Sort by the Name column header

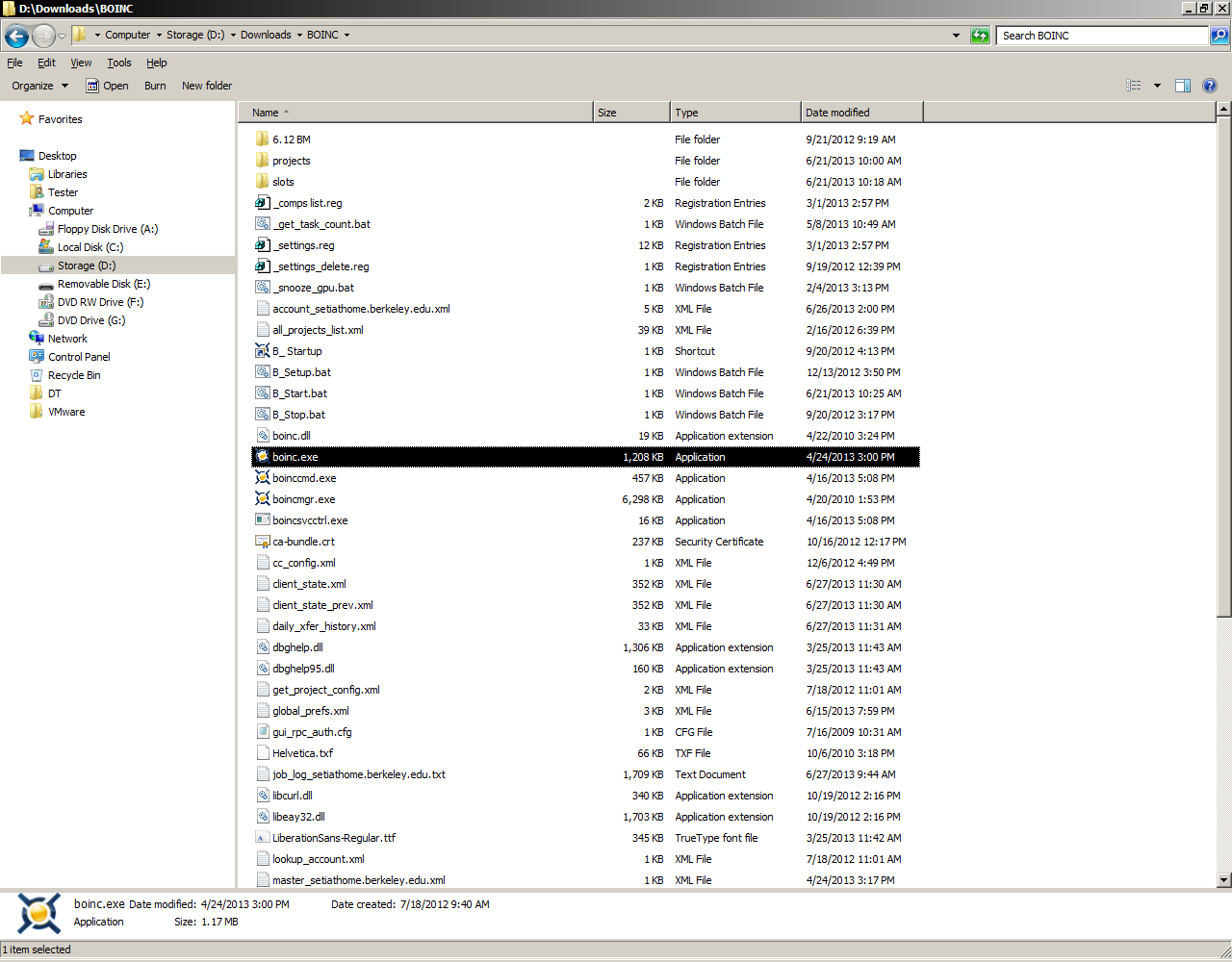click(x=416, y=113)
